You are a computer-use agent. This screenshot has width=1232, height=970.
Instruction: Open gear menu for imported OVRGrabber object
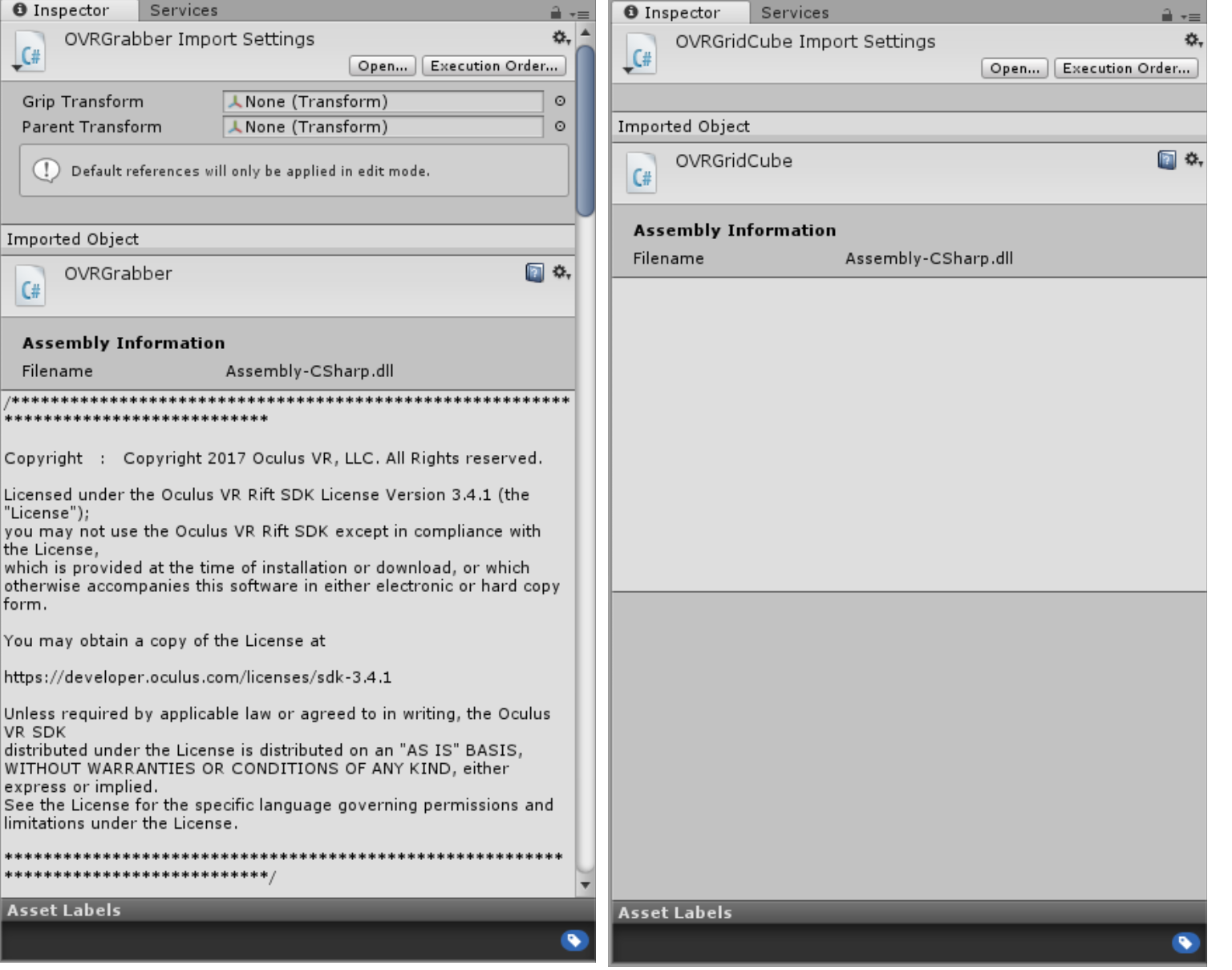pyautogui.click(x=561, y=273)
